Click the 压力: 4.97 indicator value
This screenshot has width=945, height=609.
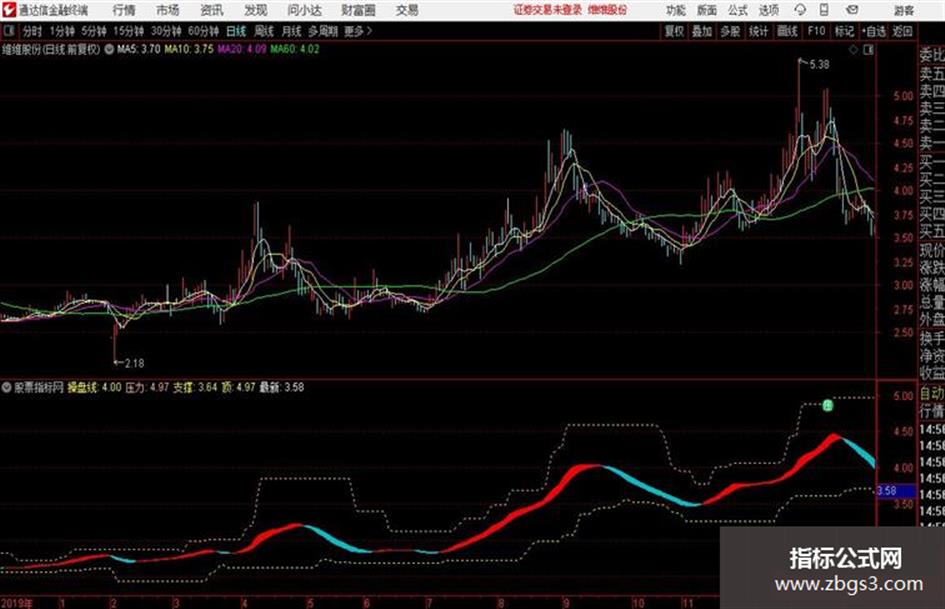(147, 387)
